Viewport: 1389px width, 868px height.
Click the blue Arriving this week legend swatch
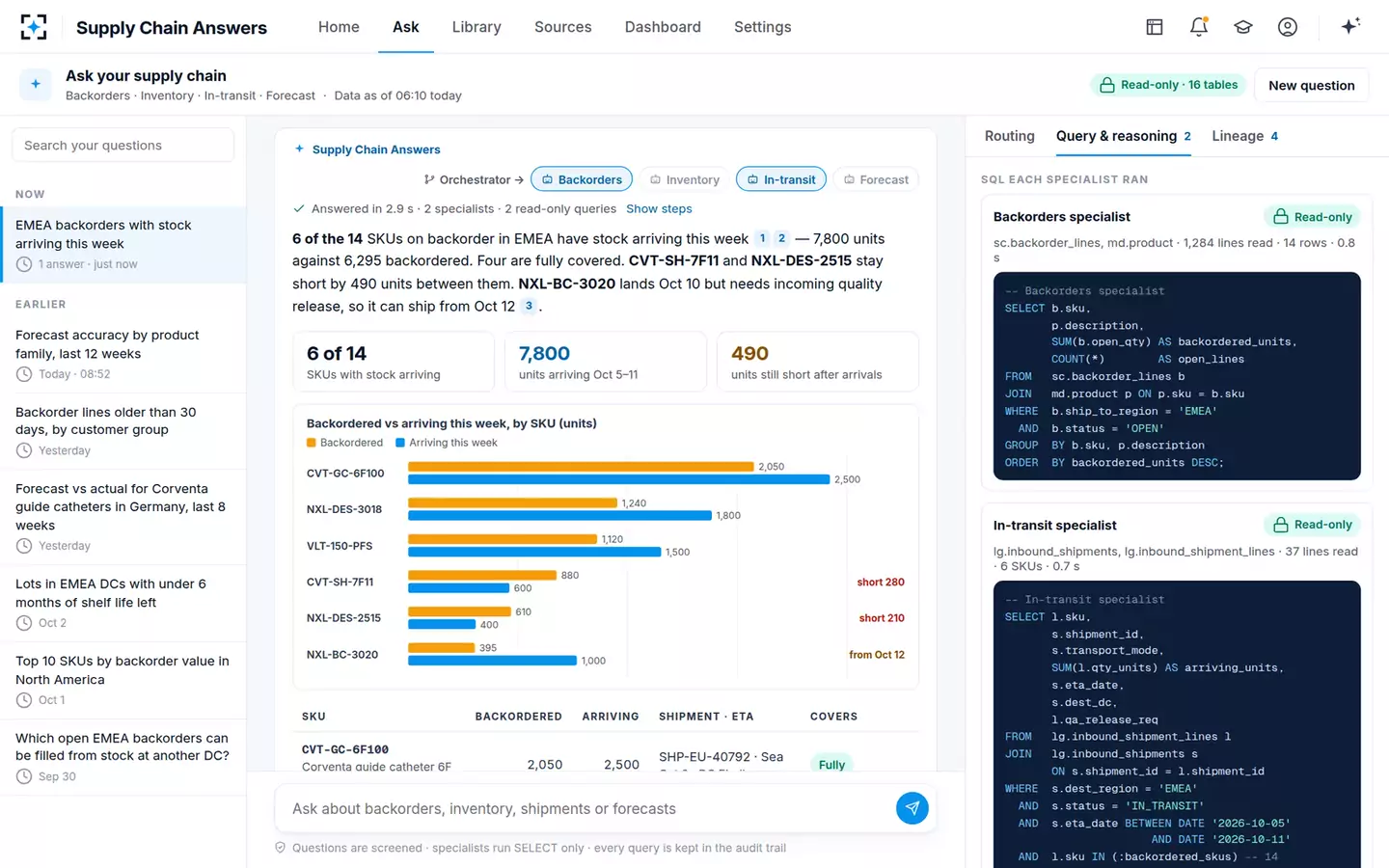[400, 443]
